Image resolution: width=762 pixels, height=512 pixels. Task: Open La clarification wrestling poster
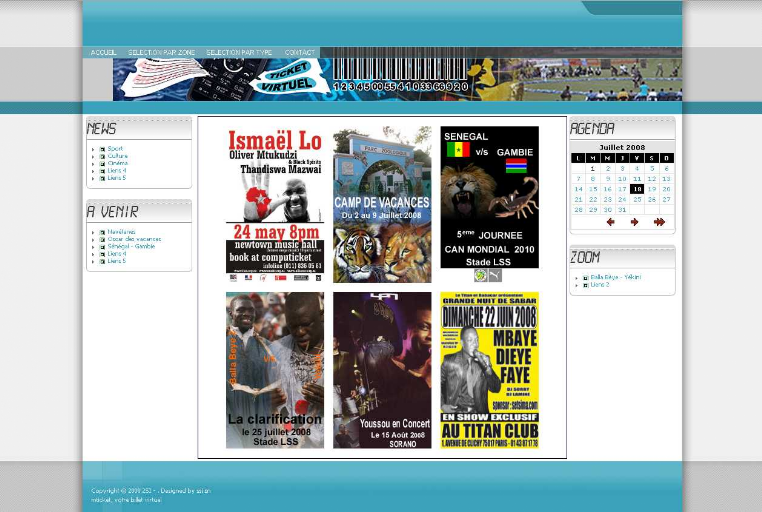(275, 370)
